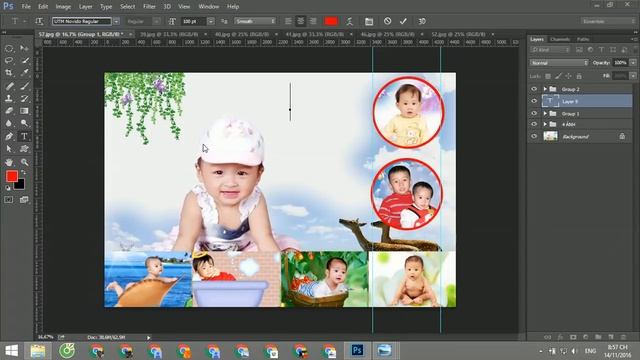The width and height of the screenshot is (640, 360).
Task: Swap foreground and background colors
Action: (x=23, y=173)
